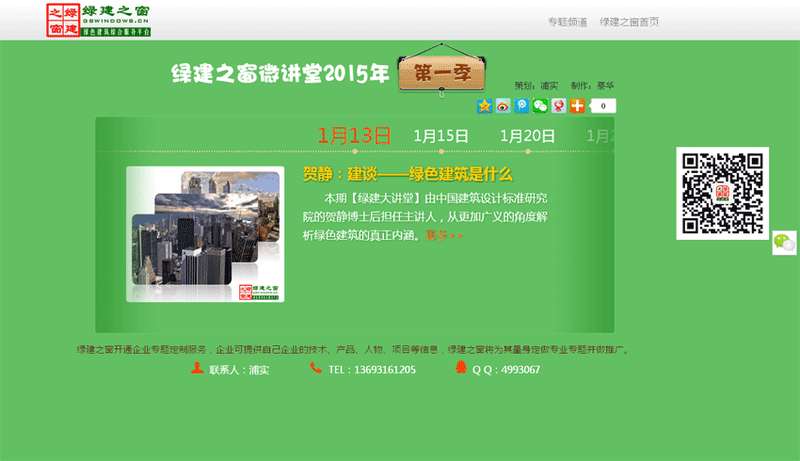Click the 绿建之窗 logo in header
Screen dimensions: 800x461
click(98, 20)
